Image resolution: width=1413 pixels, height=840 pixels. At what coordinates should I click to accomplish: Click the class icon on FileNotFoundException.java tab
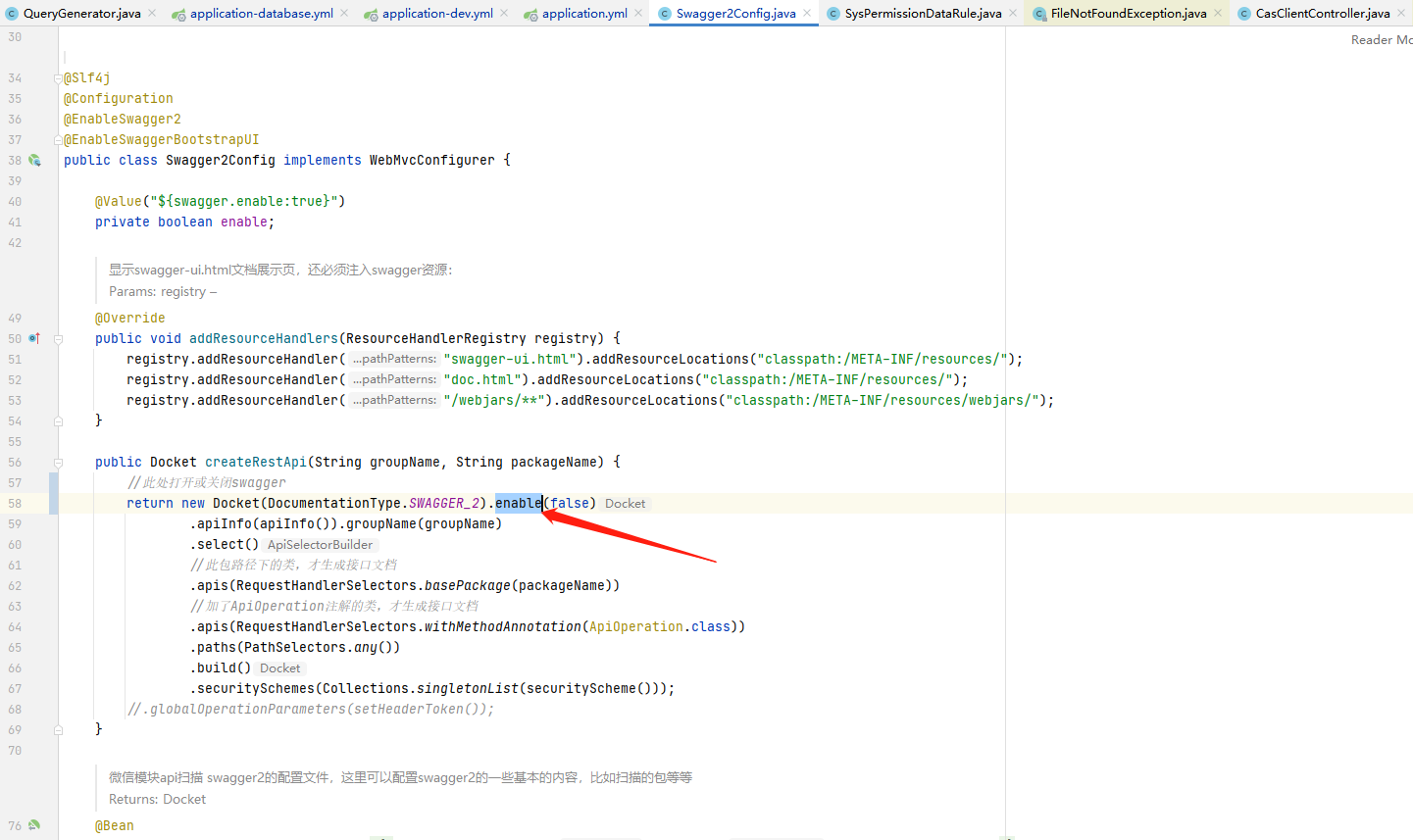[x=1037, y=13]
